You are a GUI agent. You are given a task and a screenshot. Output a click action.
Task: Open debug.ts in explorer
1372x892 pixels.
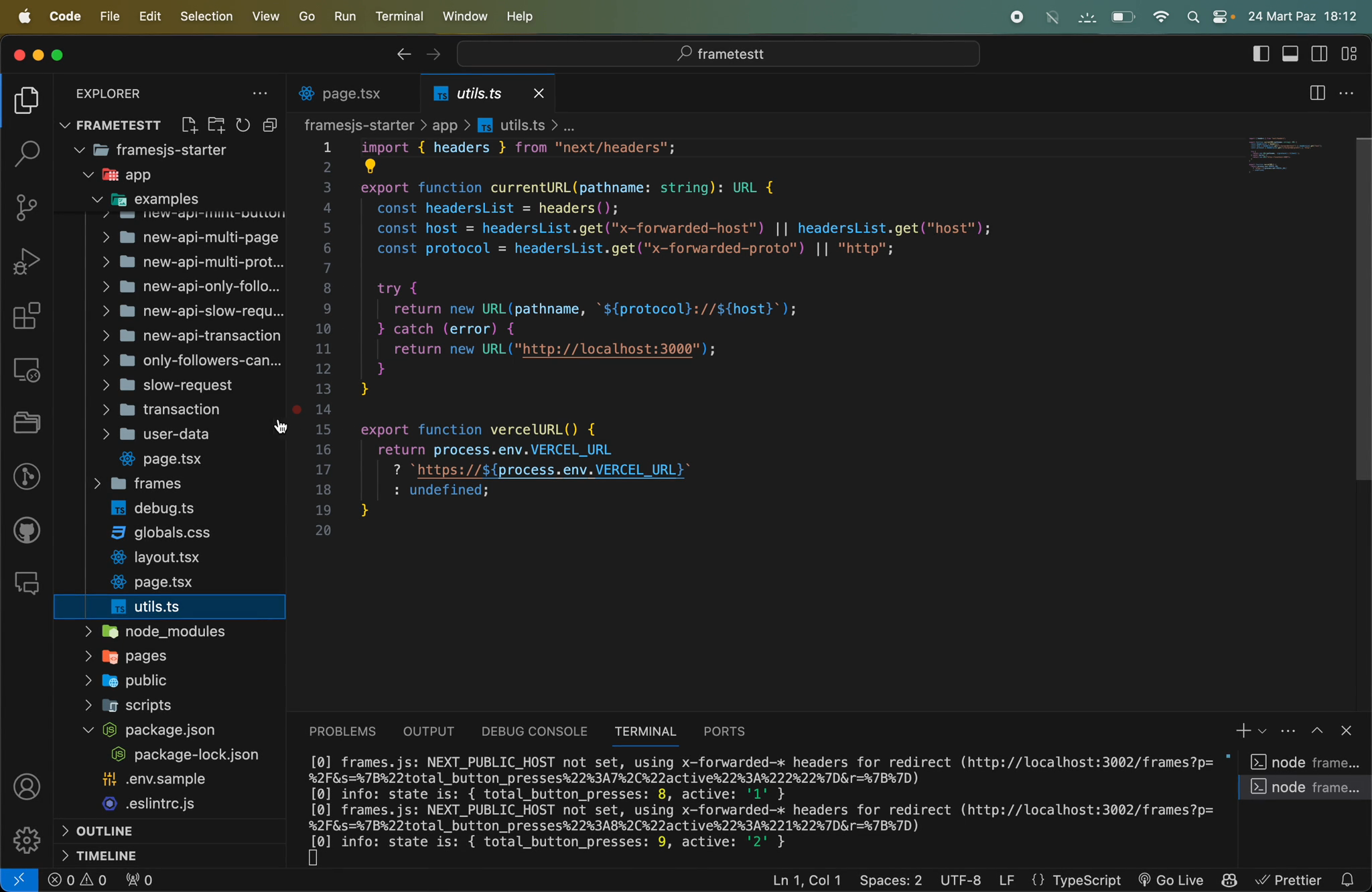[163, 508]
